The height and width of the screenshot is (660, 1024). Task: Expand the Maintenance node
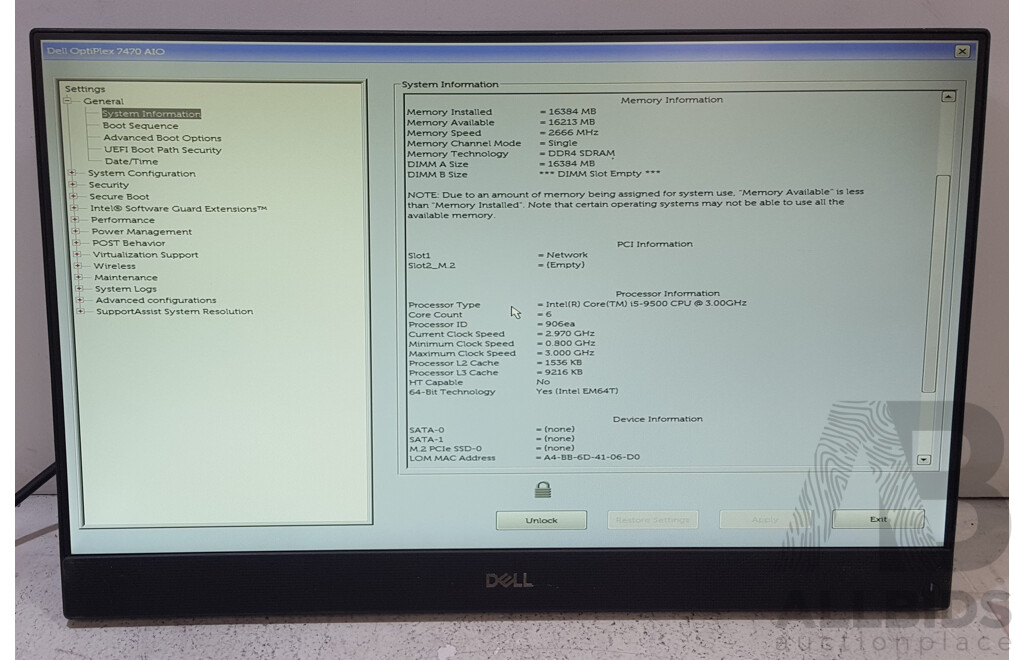pyautogui.click(x=78, y=277)
